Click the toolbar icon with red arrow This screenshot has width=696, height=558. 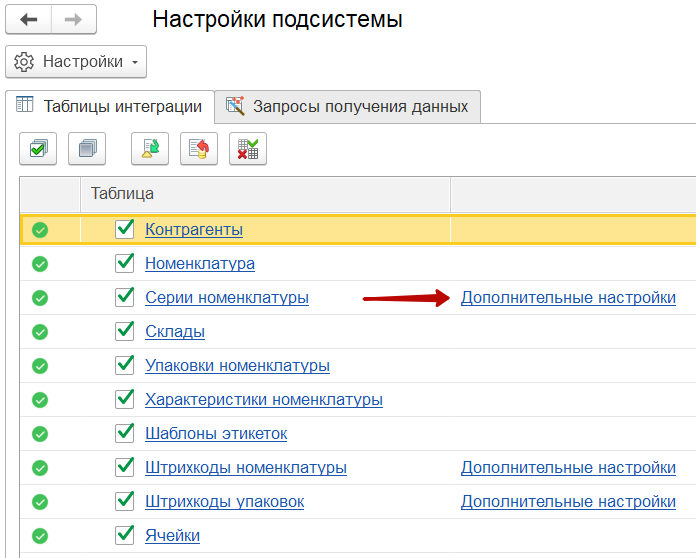(199, 149)
